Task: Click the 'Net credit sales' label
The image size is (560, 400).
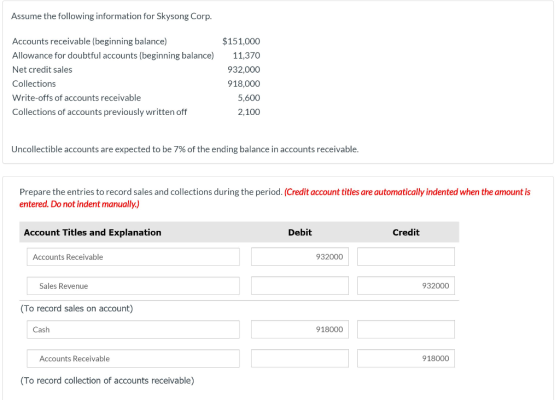Action: coord(42,70)
